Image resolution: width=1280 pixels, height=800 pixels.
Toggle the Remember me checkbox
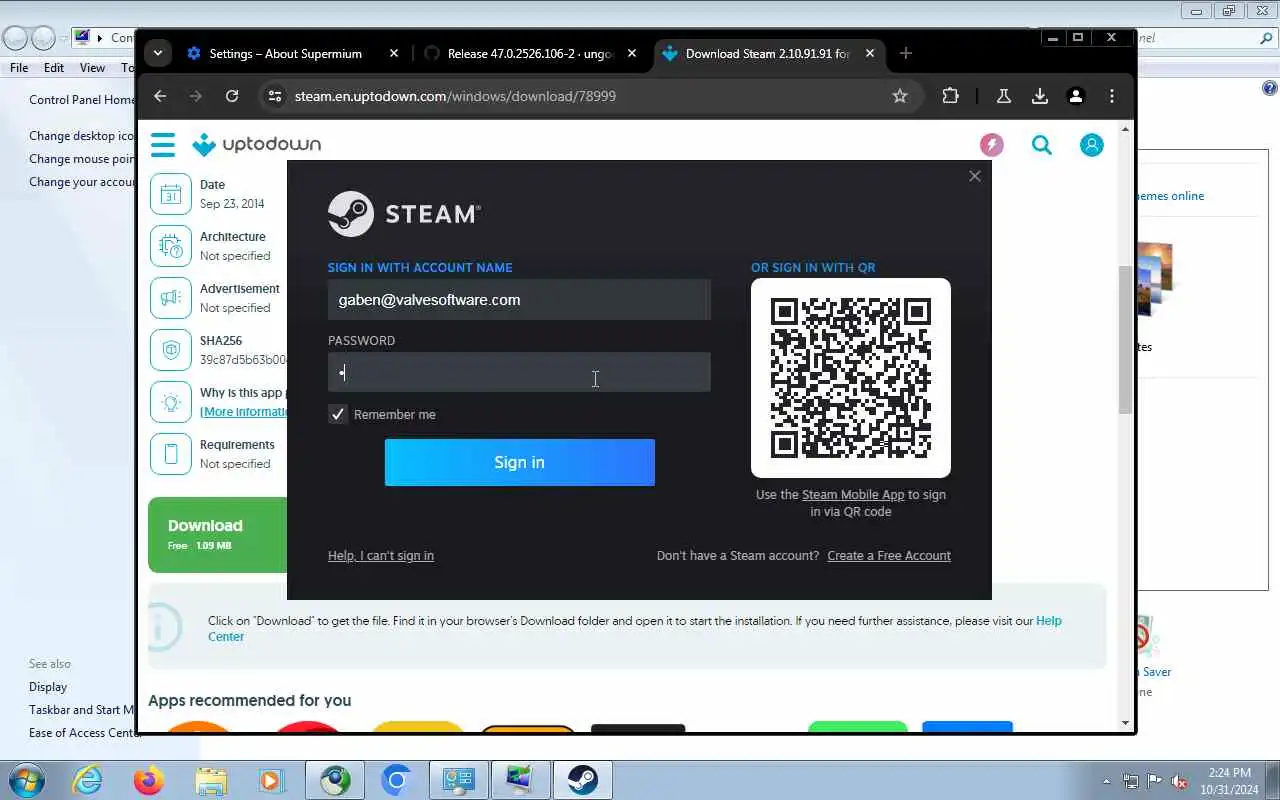pyautogui.click(x=338, y=414)
